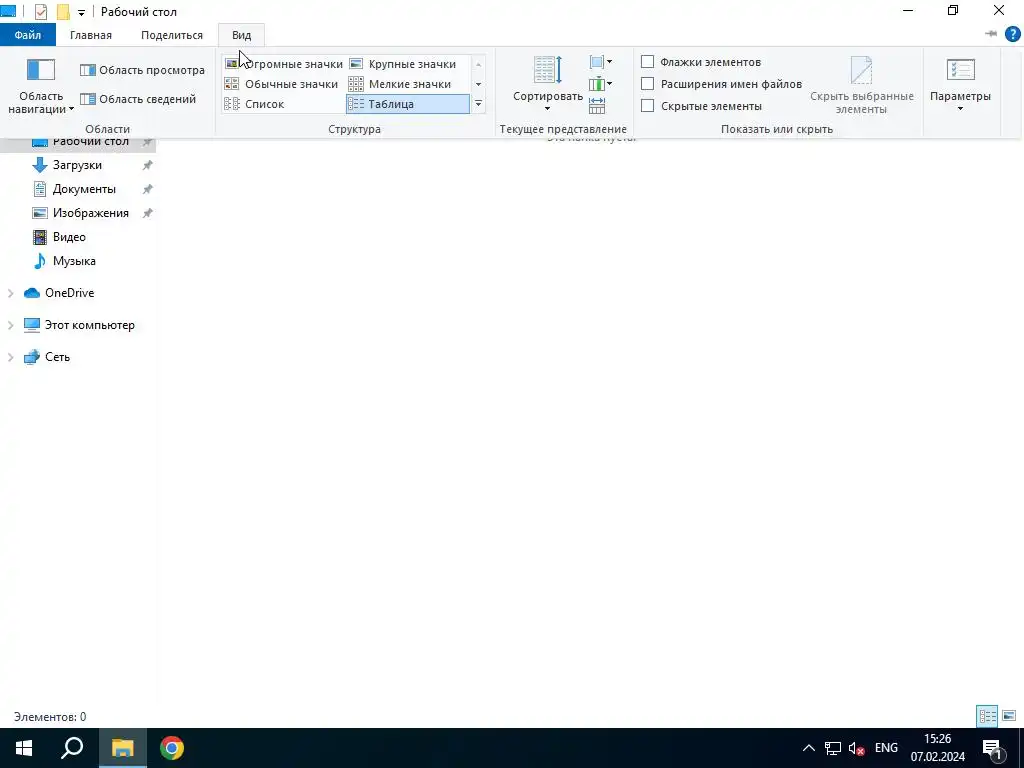
Task: Open taskbar Search magnifier
Action: [x=72, y=748]
